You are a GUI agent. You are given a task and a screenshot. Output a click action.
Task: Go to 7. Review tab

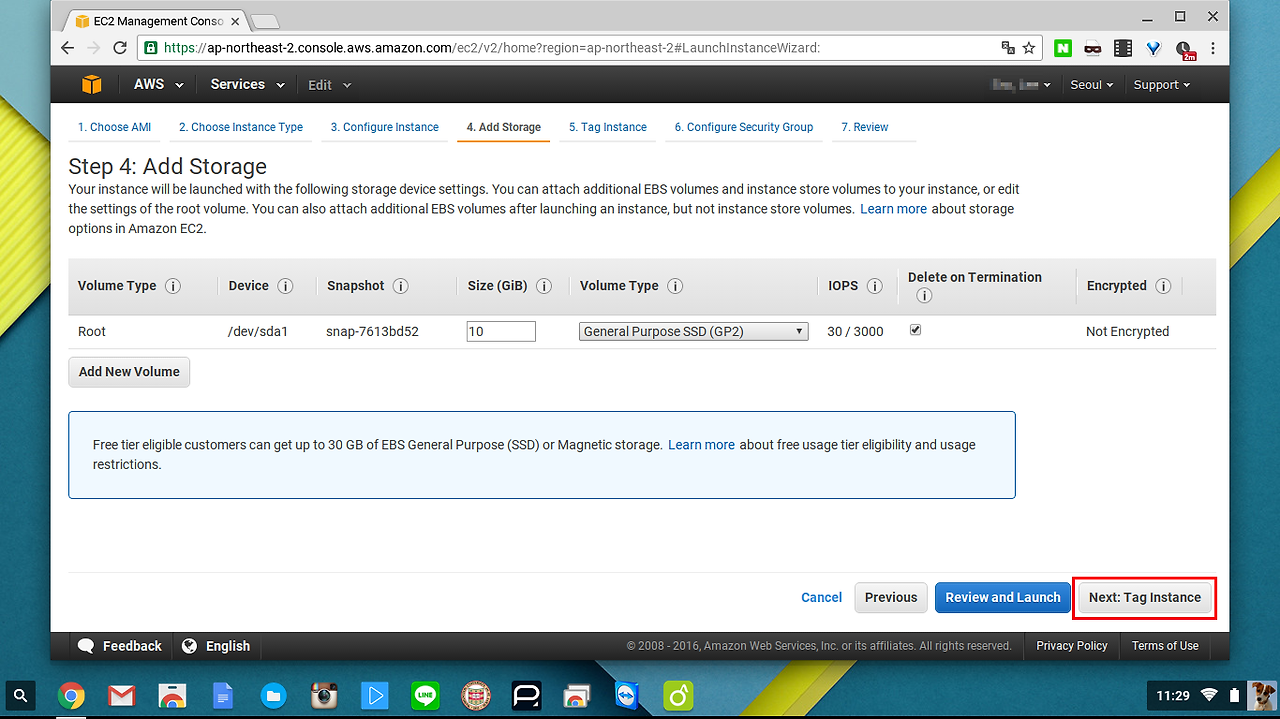[864, 127]
